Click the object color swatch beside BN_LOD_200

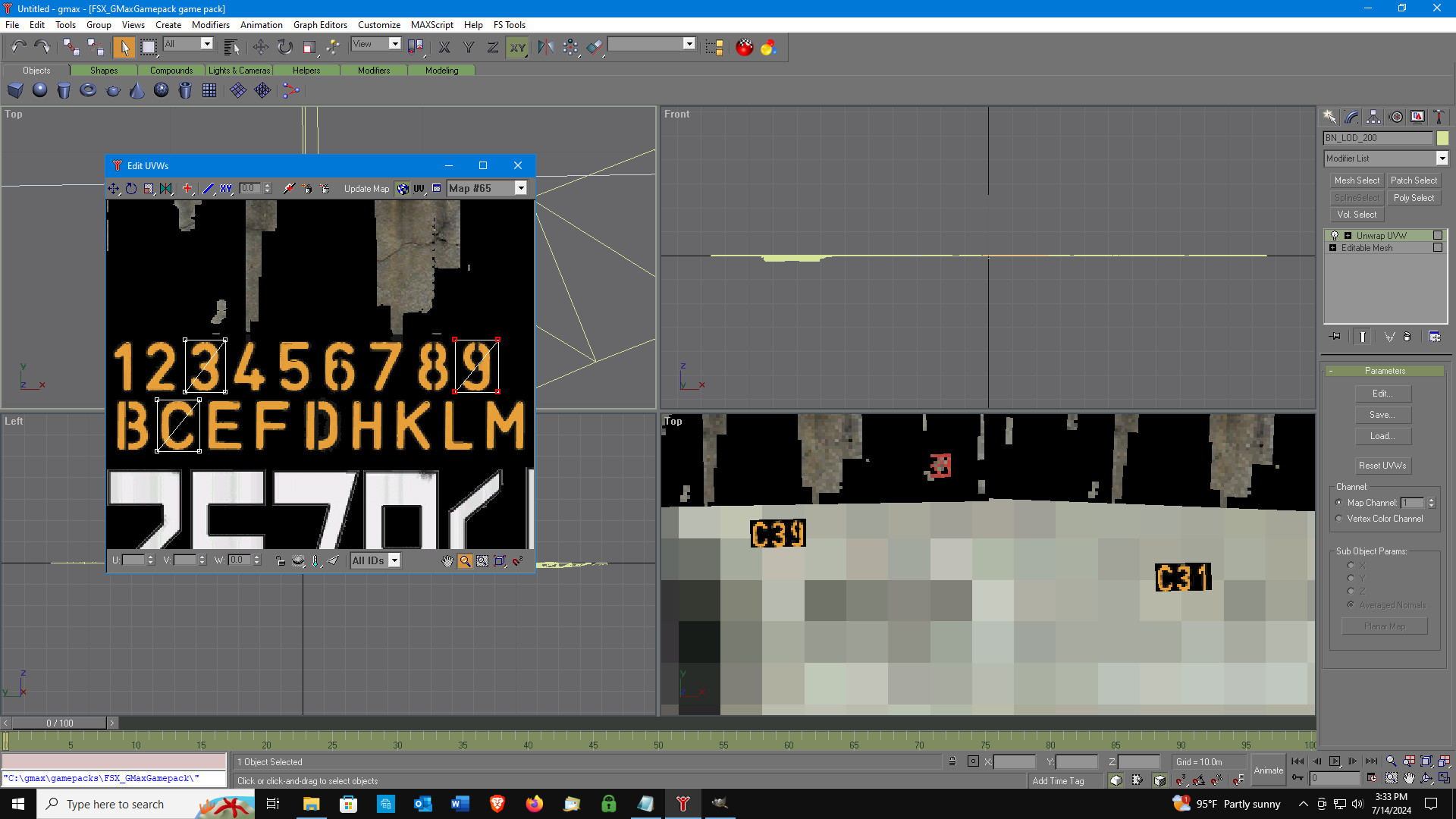coord(1442,138)
